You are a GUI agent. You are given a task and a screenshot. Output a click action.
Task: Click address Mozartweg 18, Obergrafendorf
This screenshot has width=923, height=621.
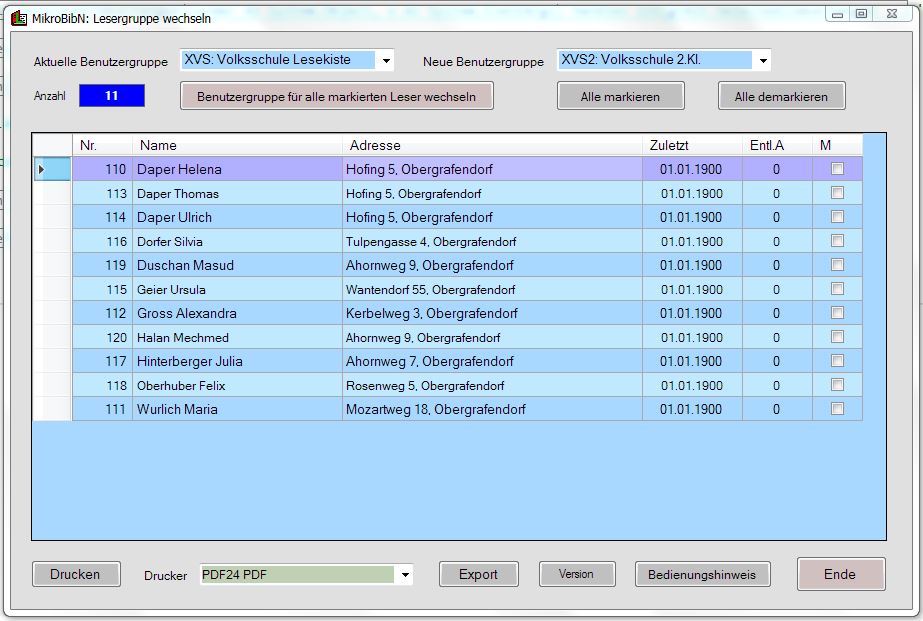tap(492, 409)
